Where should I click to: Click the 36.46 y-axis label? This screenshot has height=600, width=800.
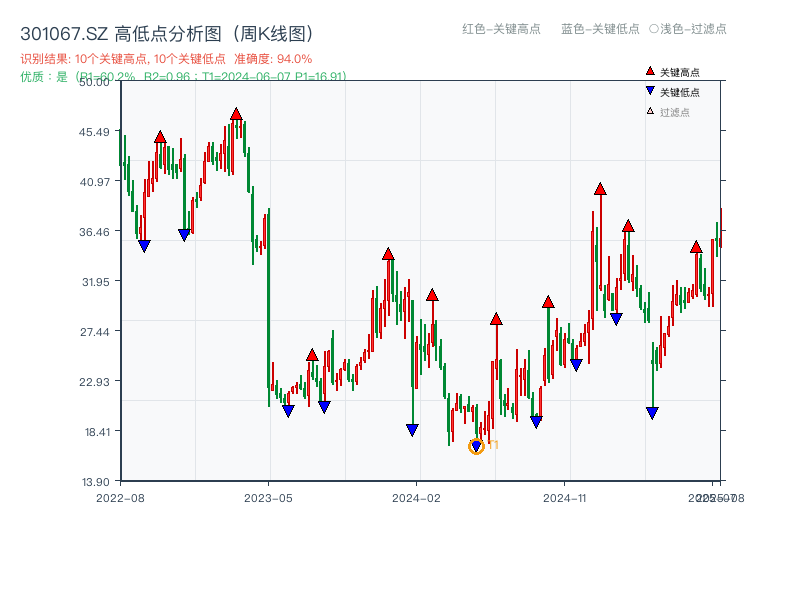click(x=94, y=232)
